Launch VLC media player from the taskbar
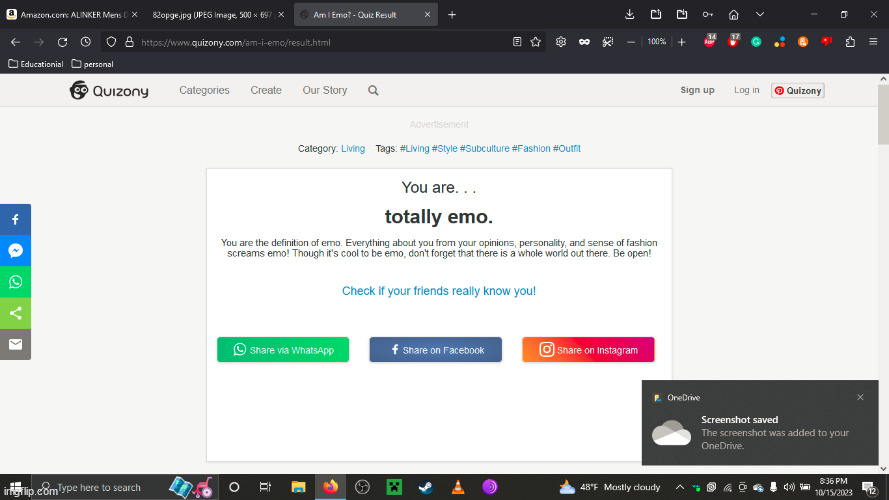 tap(458, 487)
